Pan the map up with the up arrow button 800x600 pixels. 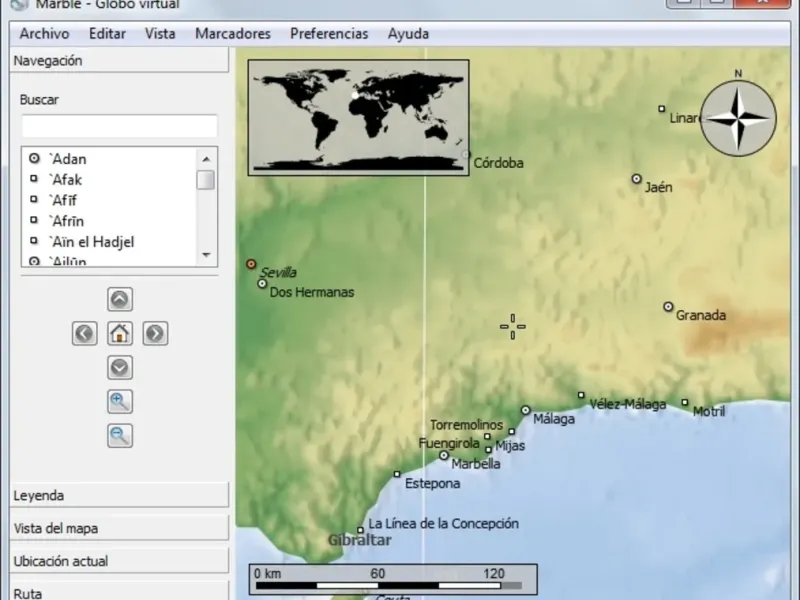(x=120, y=299)
